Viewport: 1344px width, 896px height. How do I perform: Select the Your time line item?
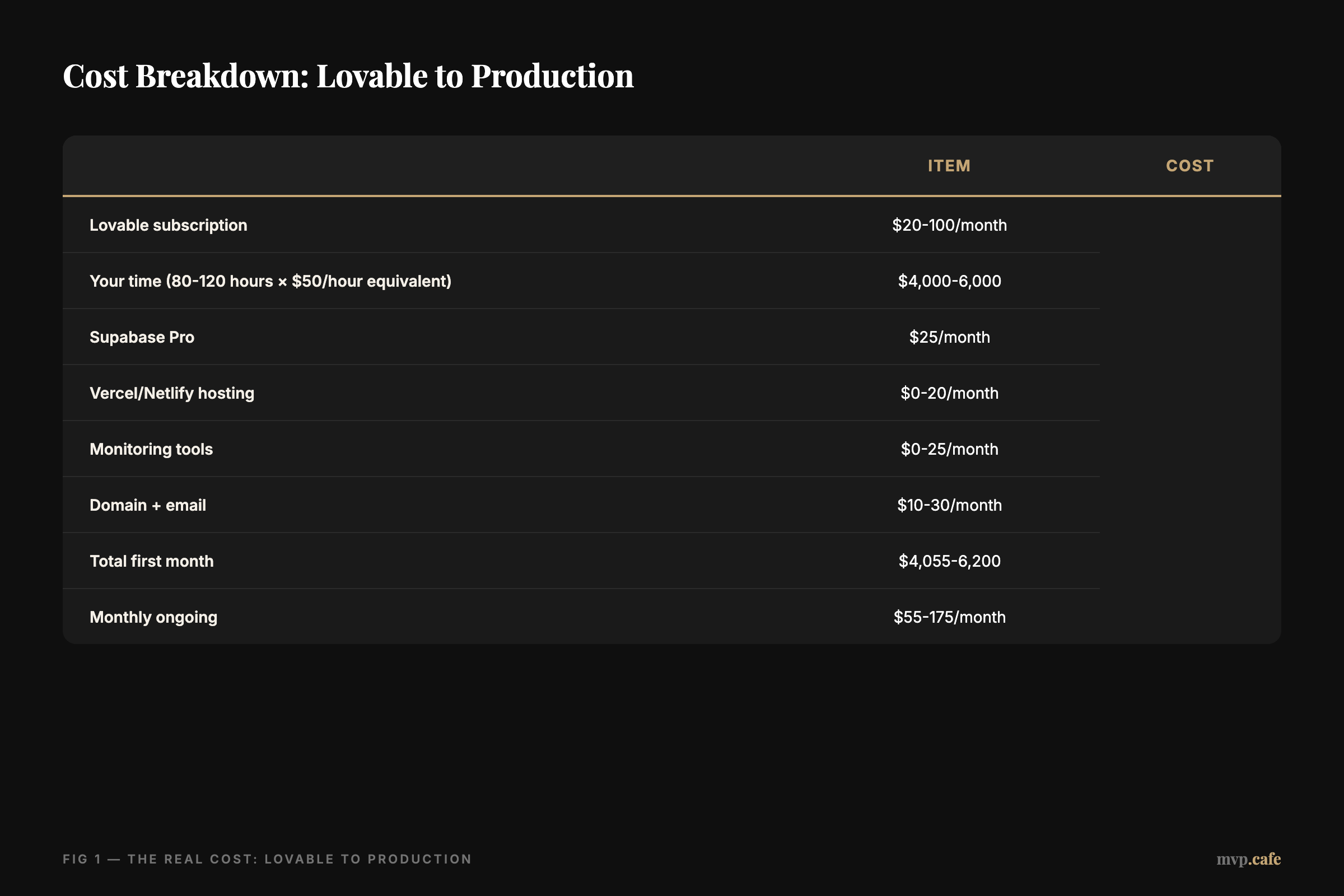(x=270, y=281)
